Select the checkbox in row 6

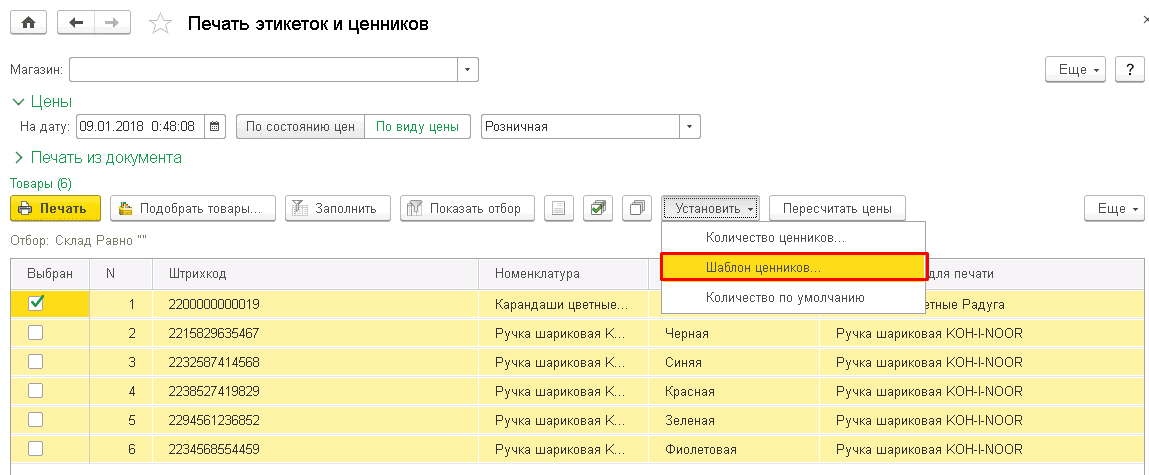click(x=36, y=448)
